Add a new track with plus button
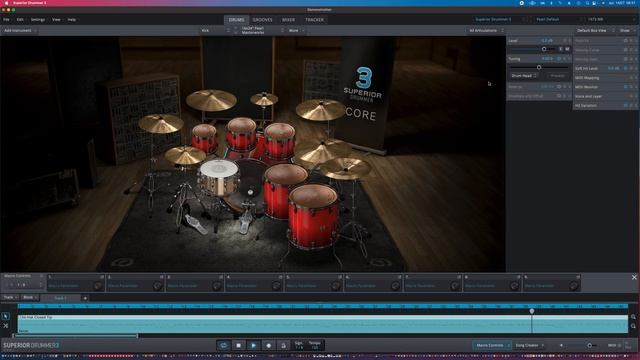640x360 pixels. 85,298
